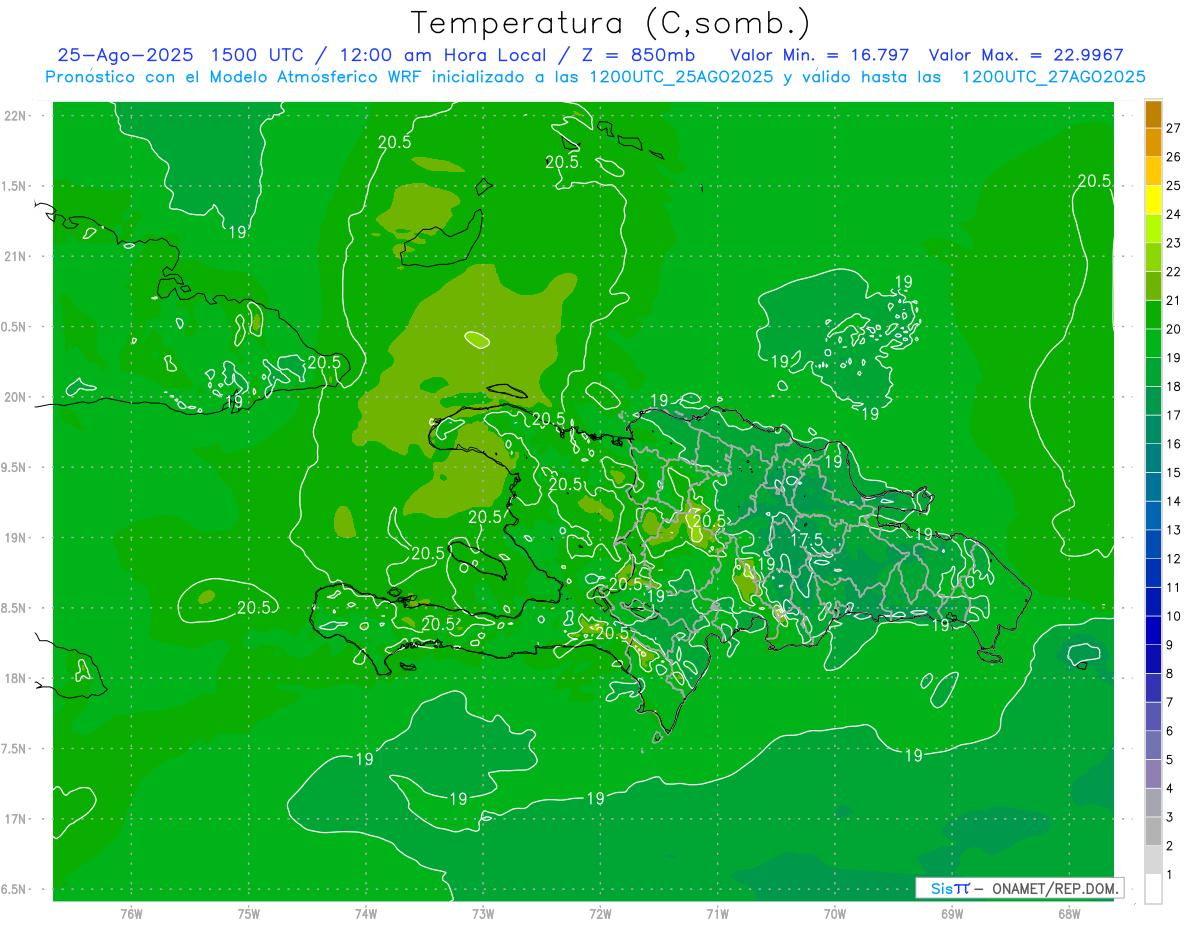Click the "20N" latitude label
The height and width of the screenshot is (927, 1200).
point(15,397)
